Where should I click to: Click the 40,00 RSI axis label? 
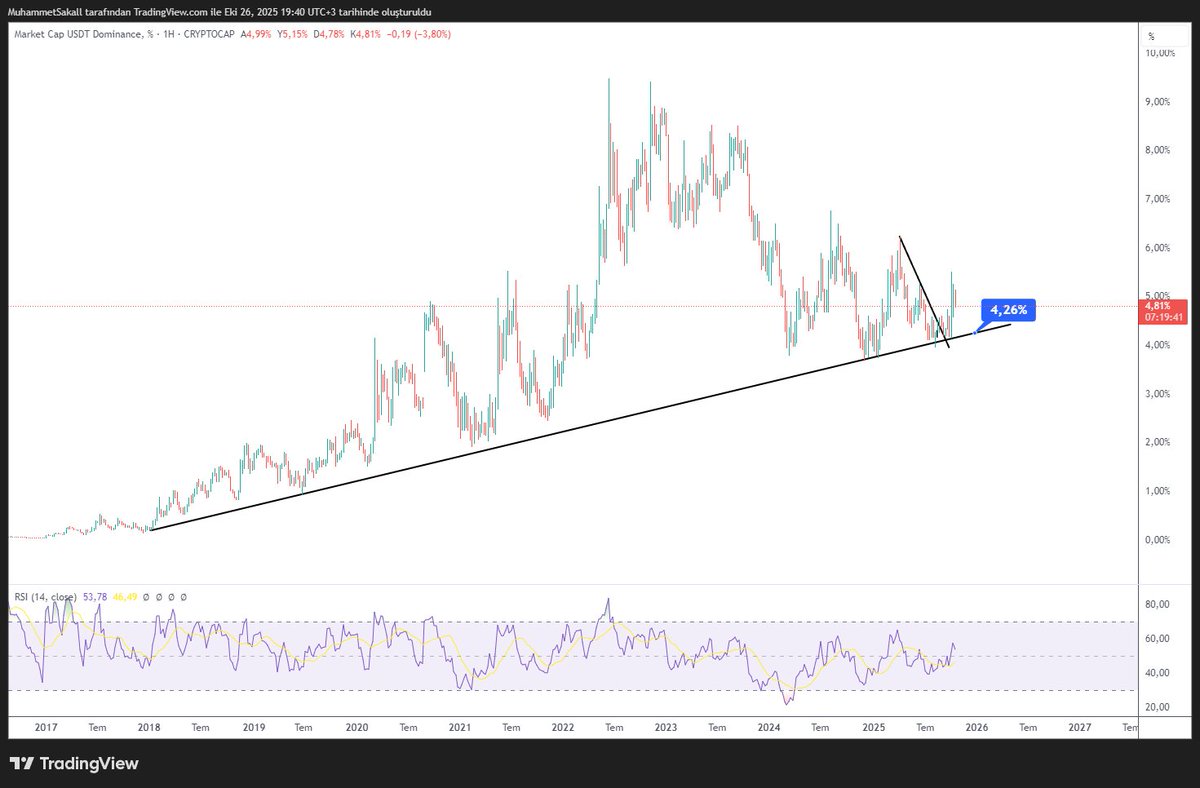[1157, 673]
